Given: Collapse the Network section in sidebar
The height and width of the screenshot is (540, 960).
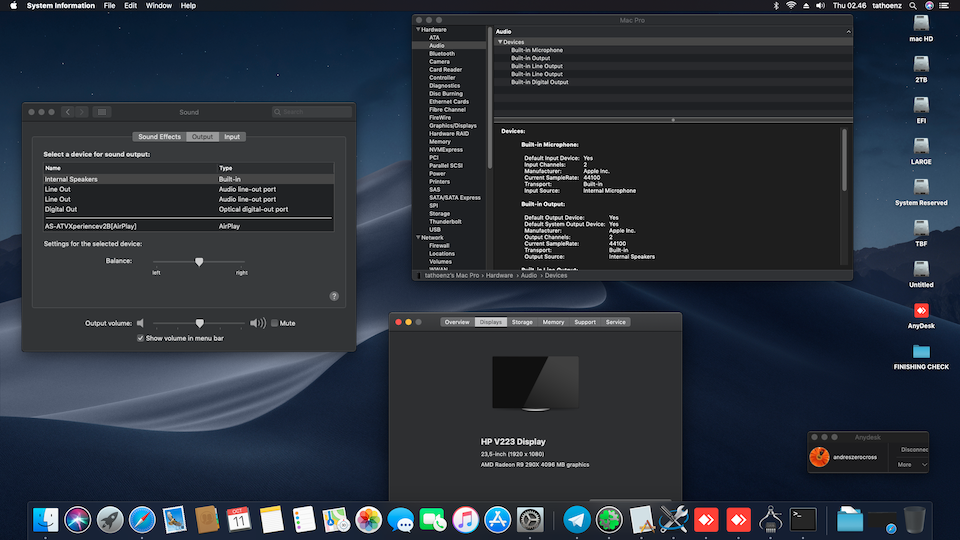Looking at the screenshot, I should coord(417,237).
